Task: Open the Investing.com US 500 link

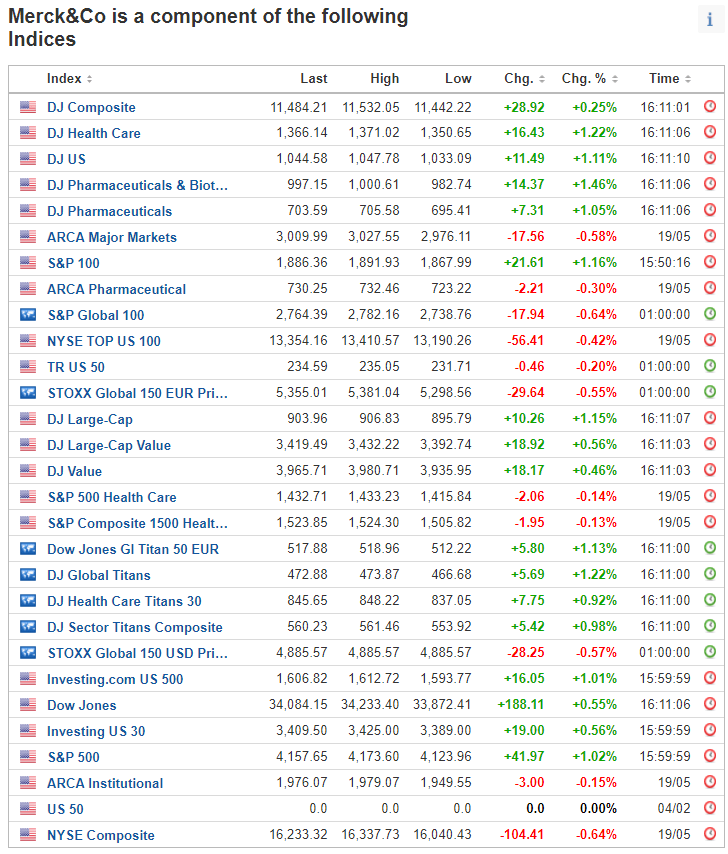Action: tap(115, 679)
